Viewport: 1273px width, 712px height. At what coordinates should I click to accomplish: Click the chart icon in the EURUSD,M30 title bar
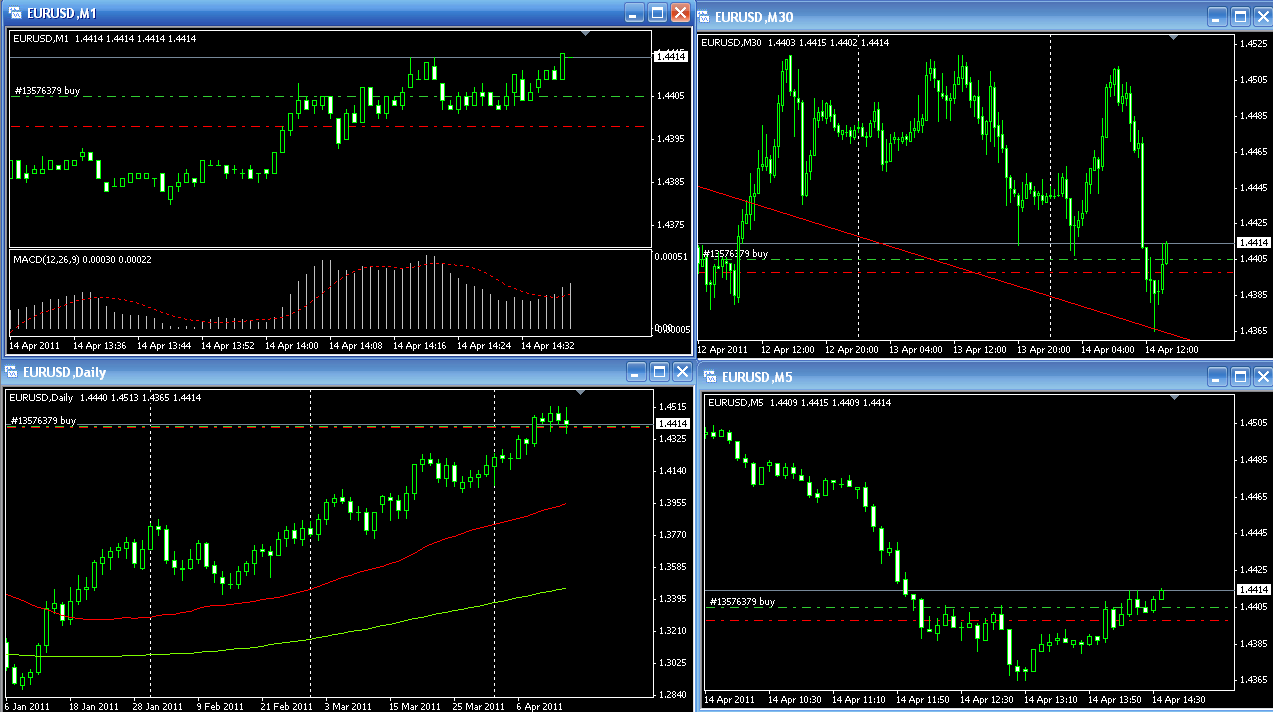click(x=703, y=16)
